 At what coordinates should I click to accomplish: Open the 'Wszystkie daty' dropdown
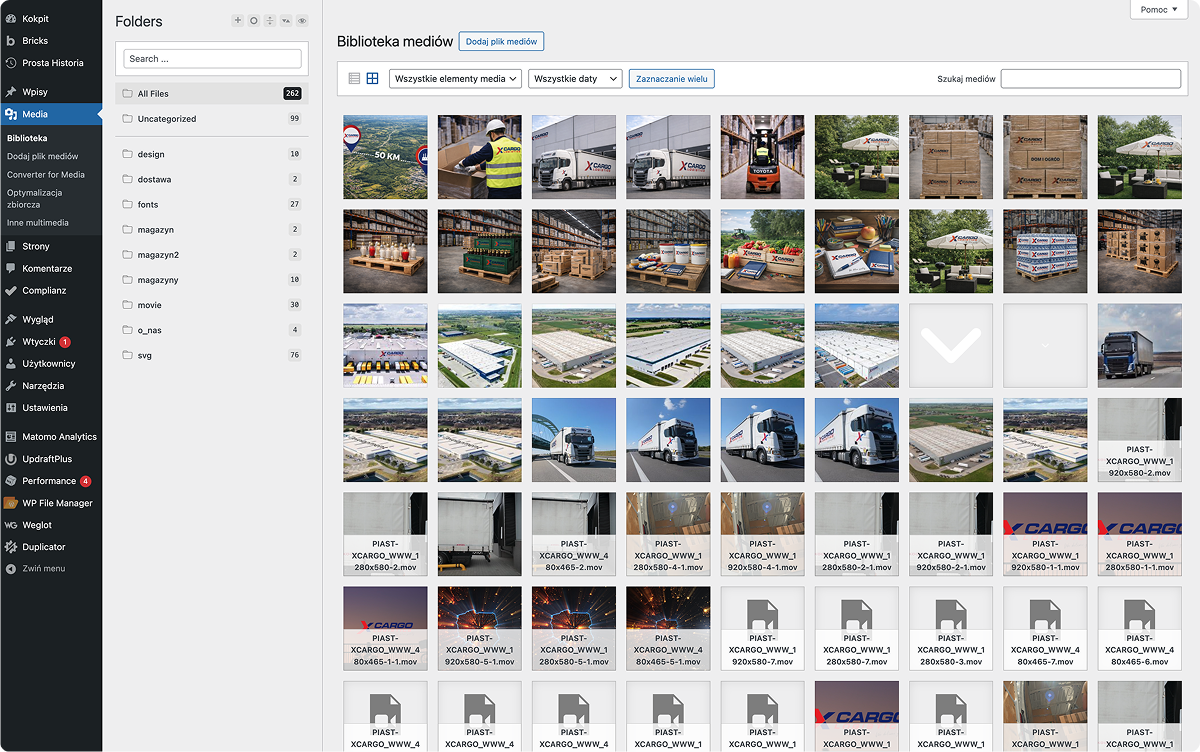575,78
